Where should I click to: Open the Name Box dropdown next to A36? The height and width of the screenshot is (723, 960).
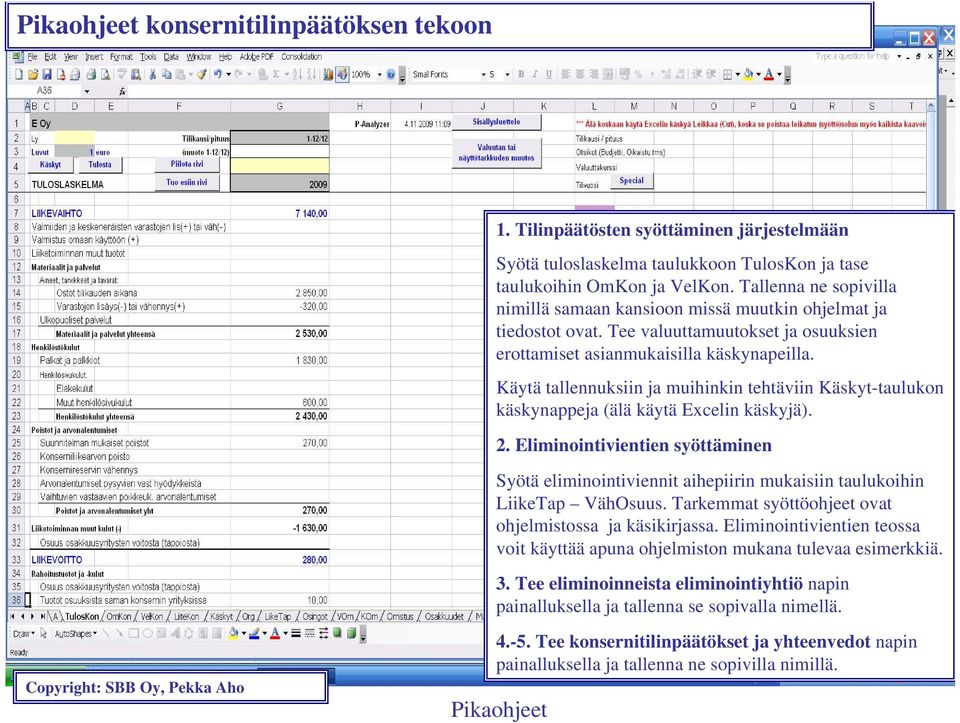[86, 91]
